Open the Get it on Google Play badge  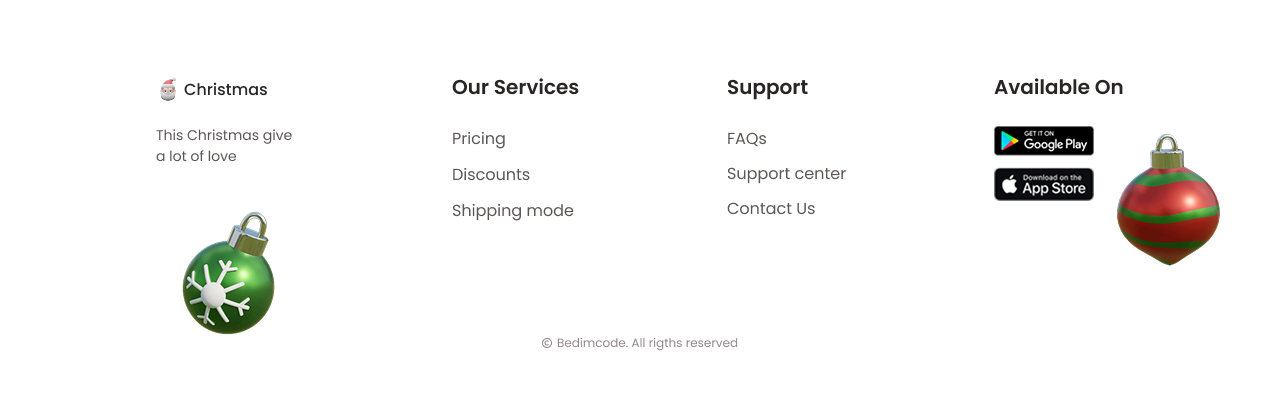[x=1044, y=141]
